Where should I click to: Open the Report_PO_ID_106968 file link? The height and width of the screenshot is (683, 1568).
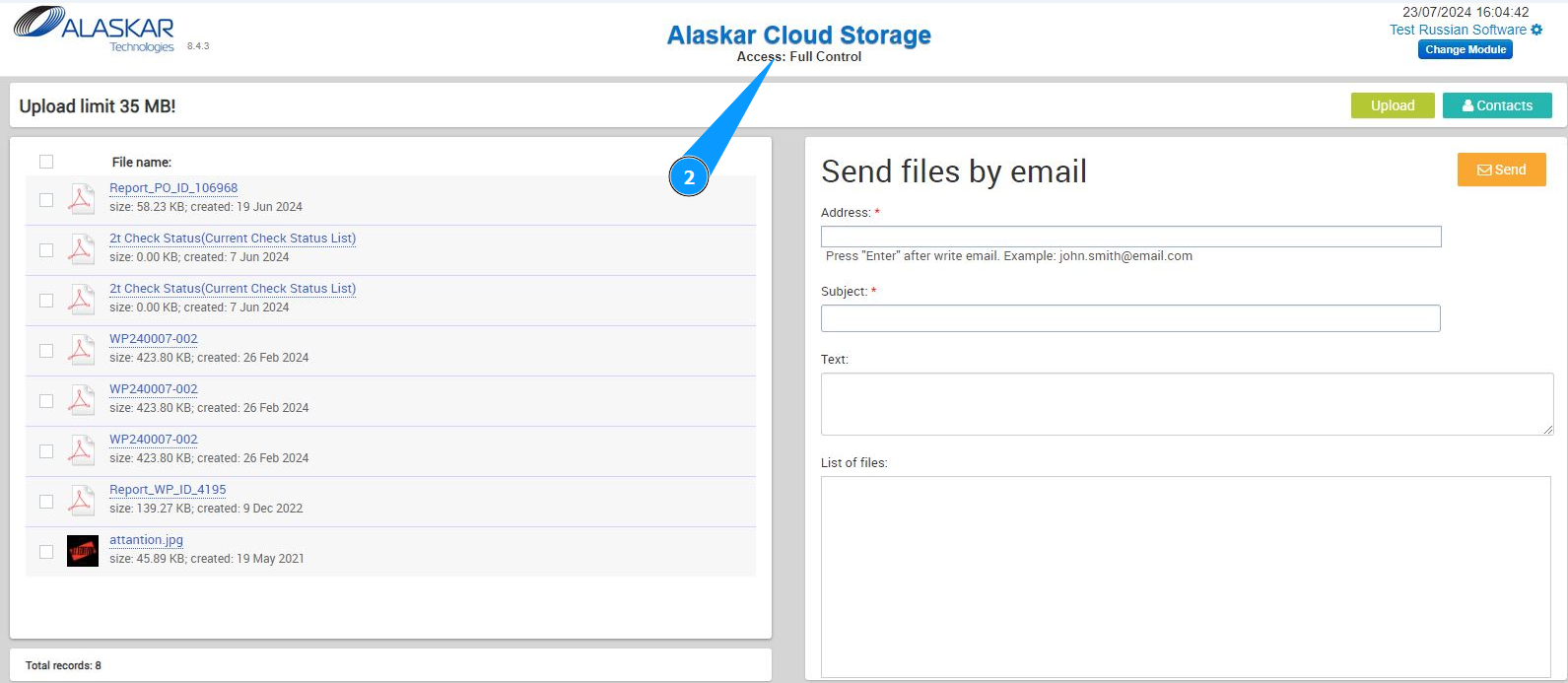point(173,188)
